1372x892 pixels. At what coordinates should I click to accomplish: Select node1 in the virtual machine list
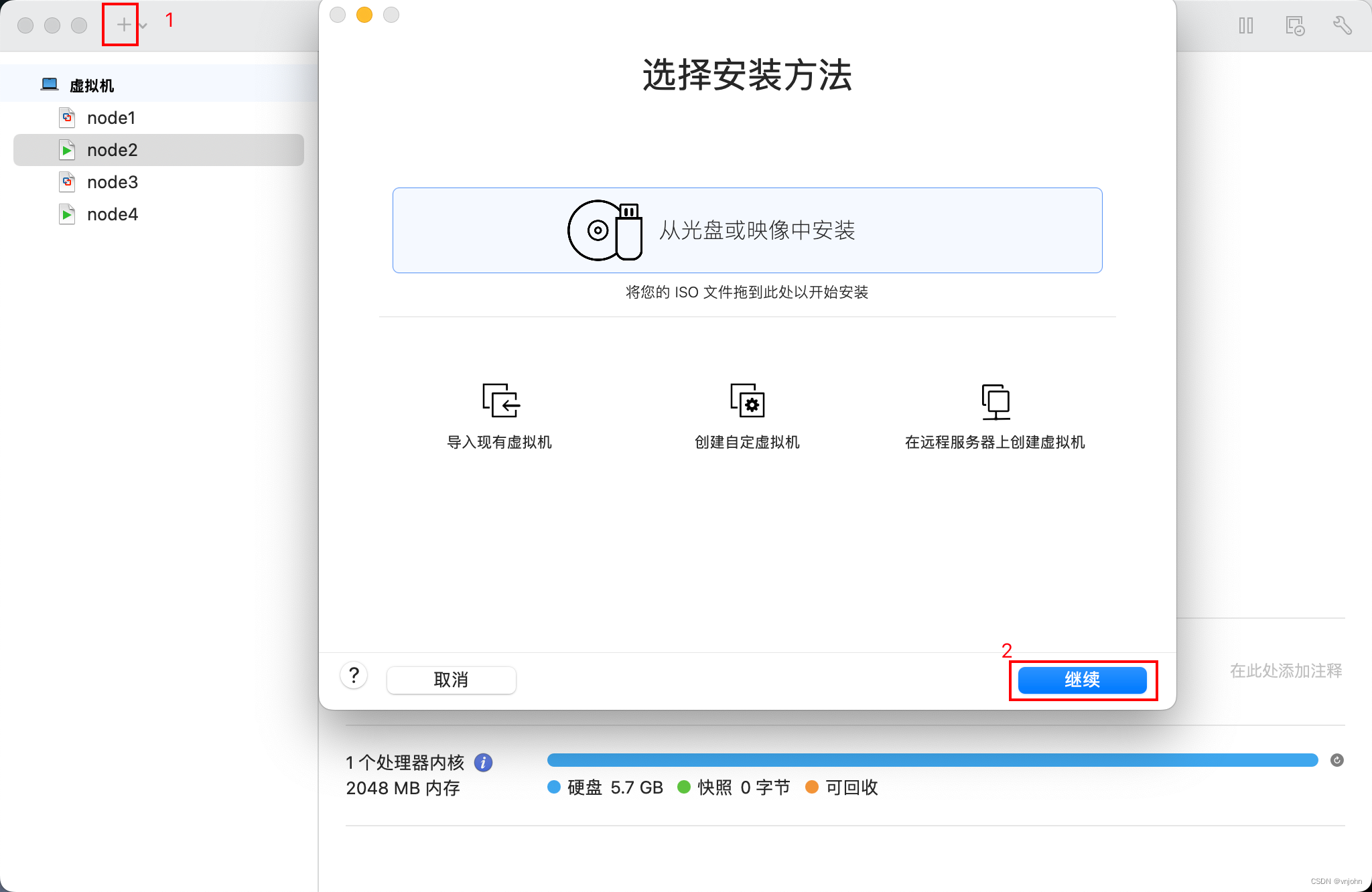(159, 118)
